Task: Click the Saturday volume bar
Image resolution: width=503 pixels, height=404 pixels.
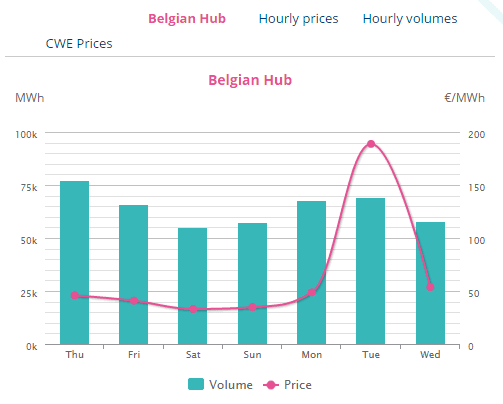Action: click(x=193, y=286)
